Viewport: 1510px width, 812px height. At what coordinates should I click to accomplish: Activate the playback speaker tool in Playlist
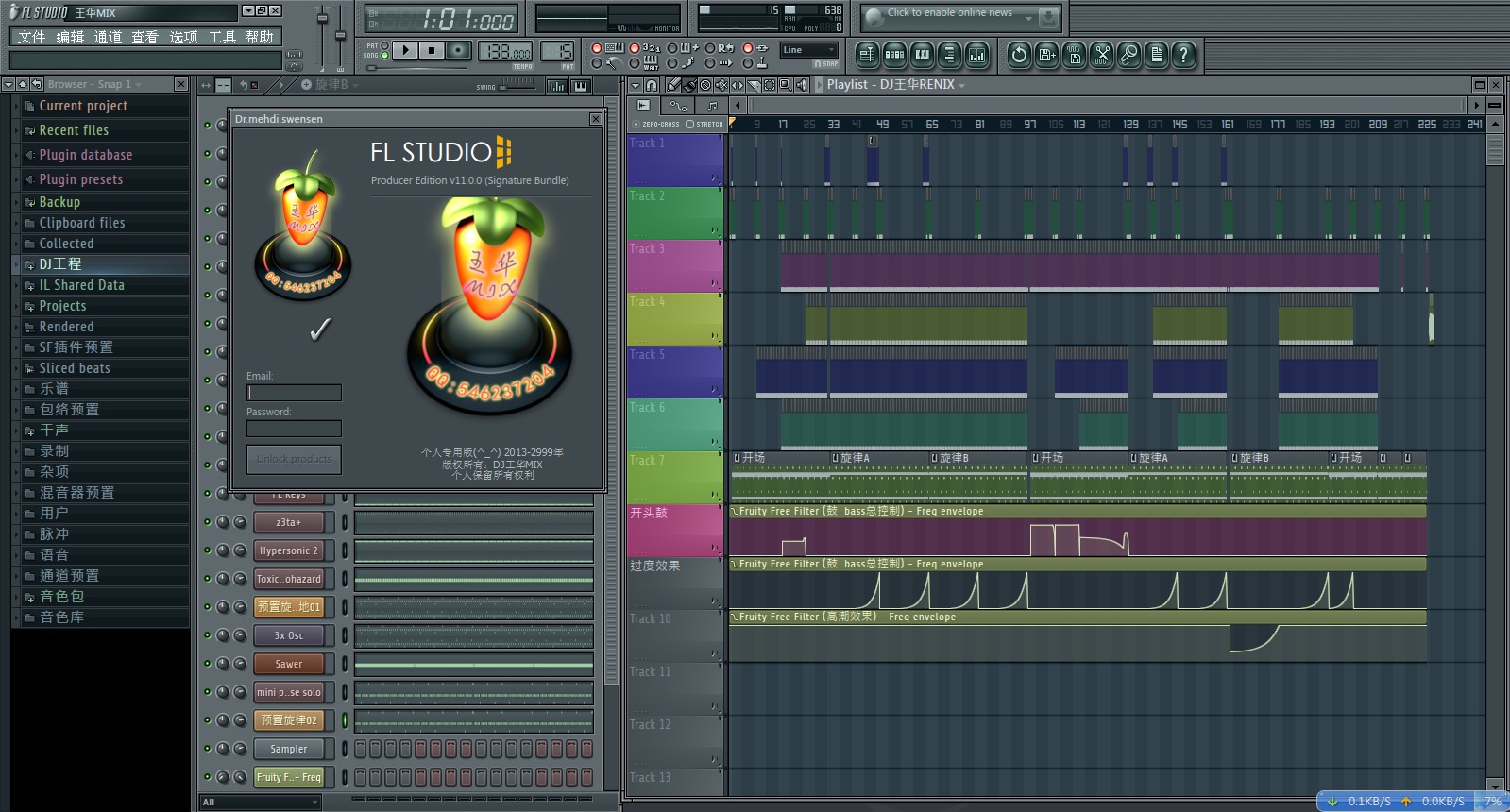pyautogui.click(x=801, y=85)
